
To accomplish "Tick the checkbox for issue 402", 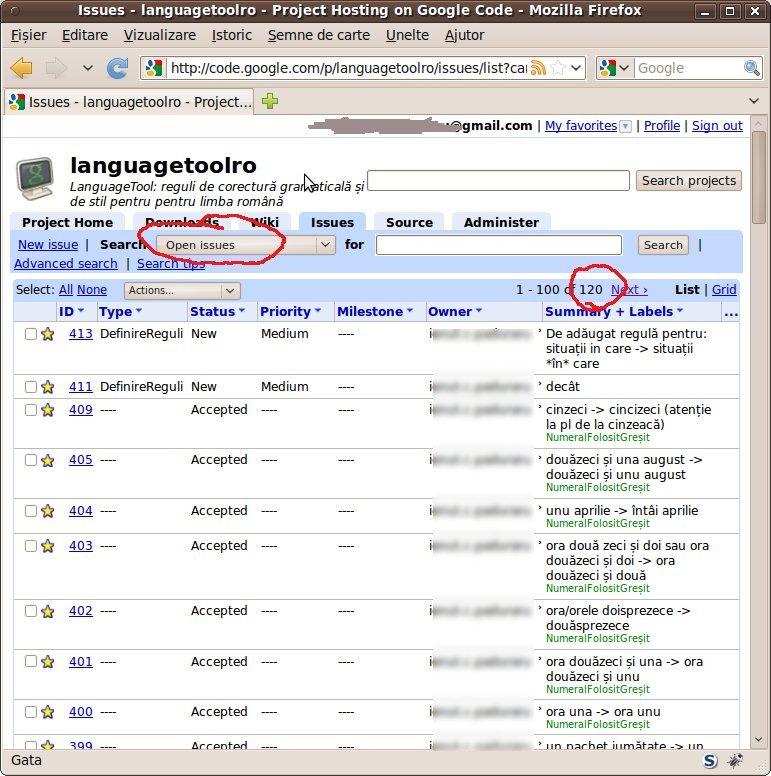I will coord(31,611).
